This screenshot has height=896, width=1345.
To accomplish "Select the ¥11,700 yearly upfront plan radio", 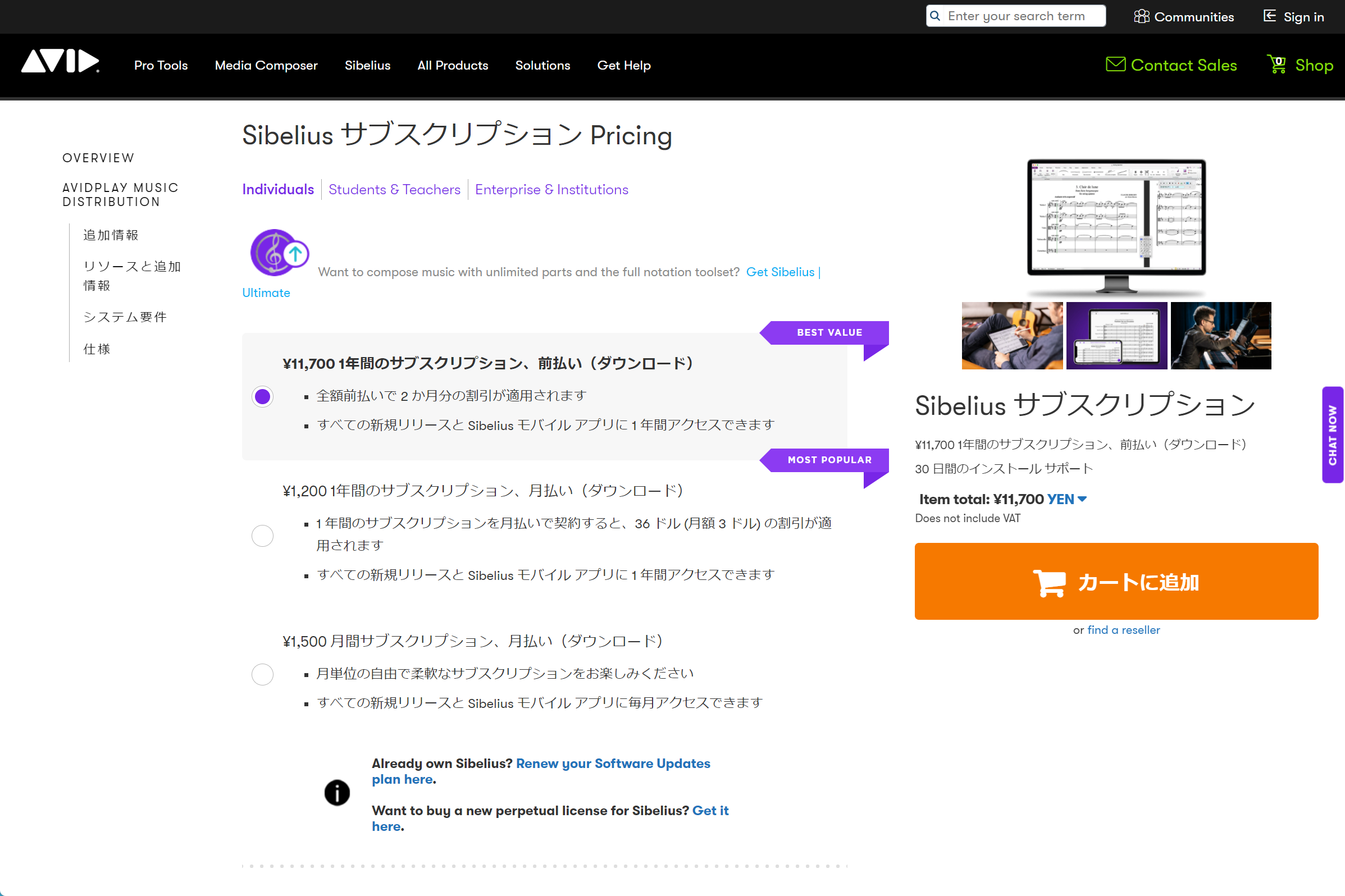I will (262, 396).
